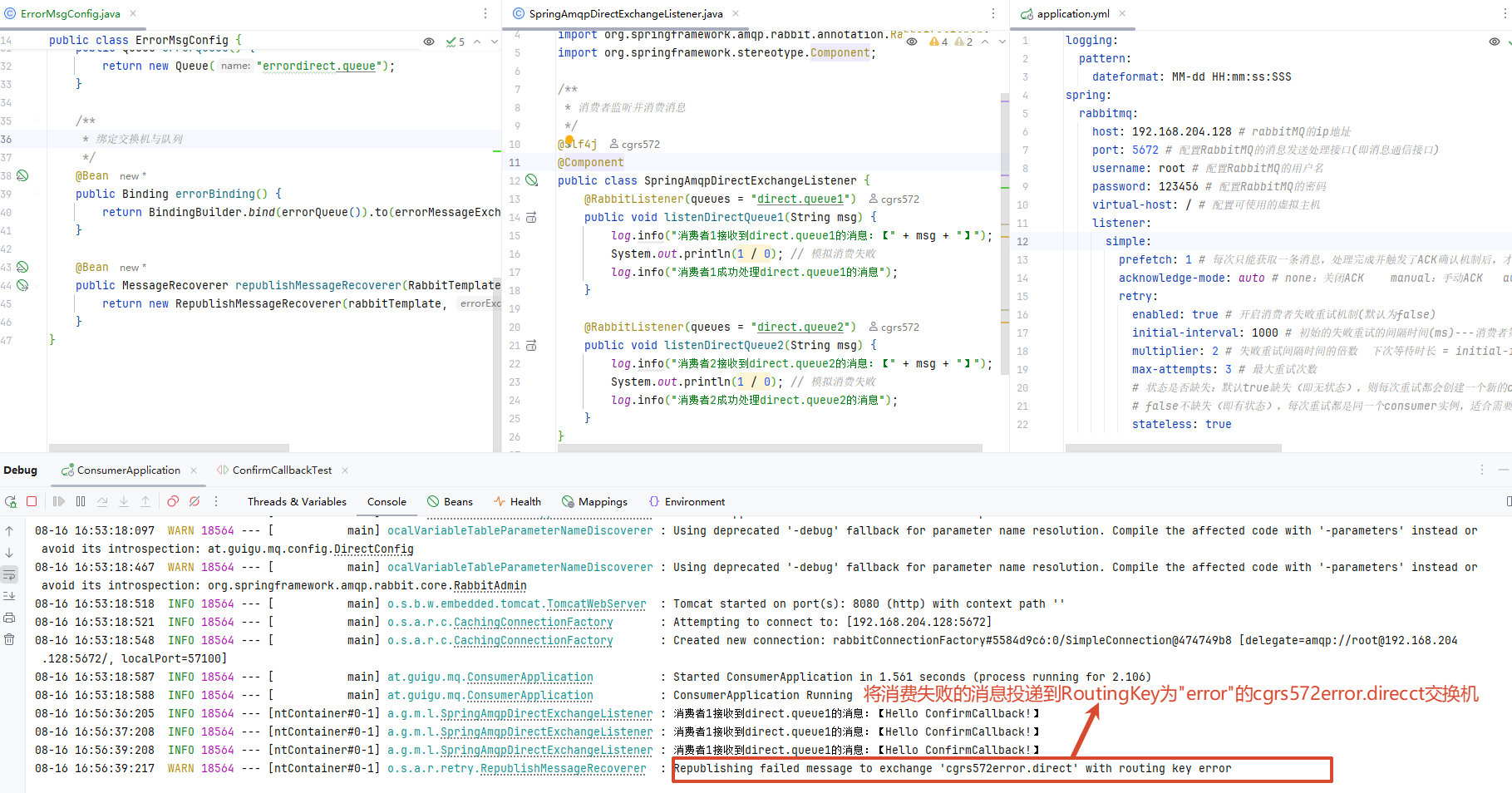Open more debug toolbar options

[x=216, y=501]
